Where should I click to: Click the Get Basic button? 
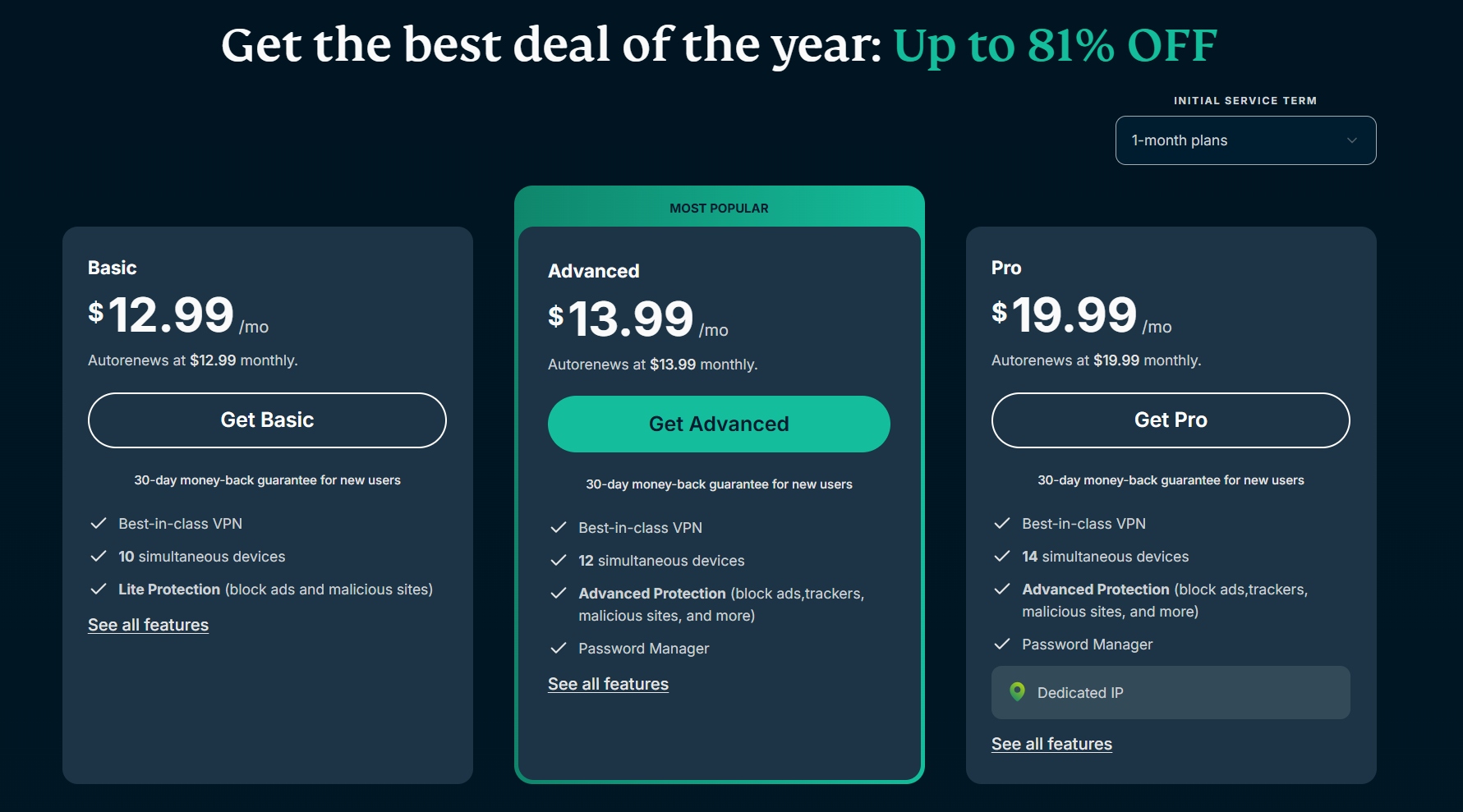click(x=266, y=420)
